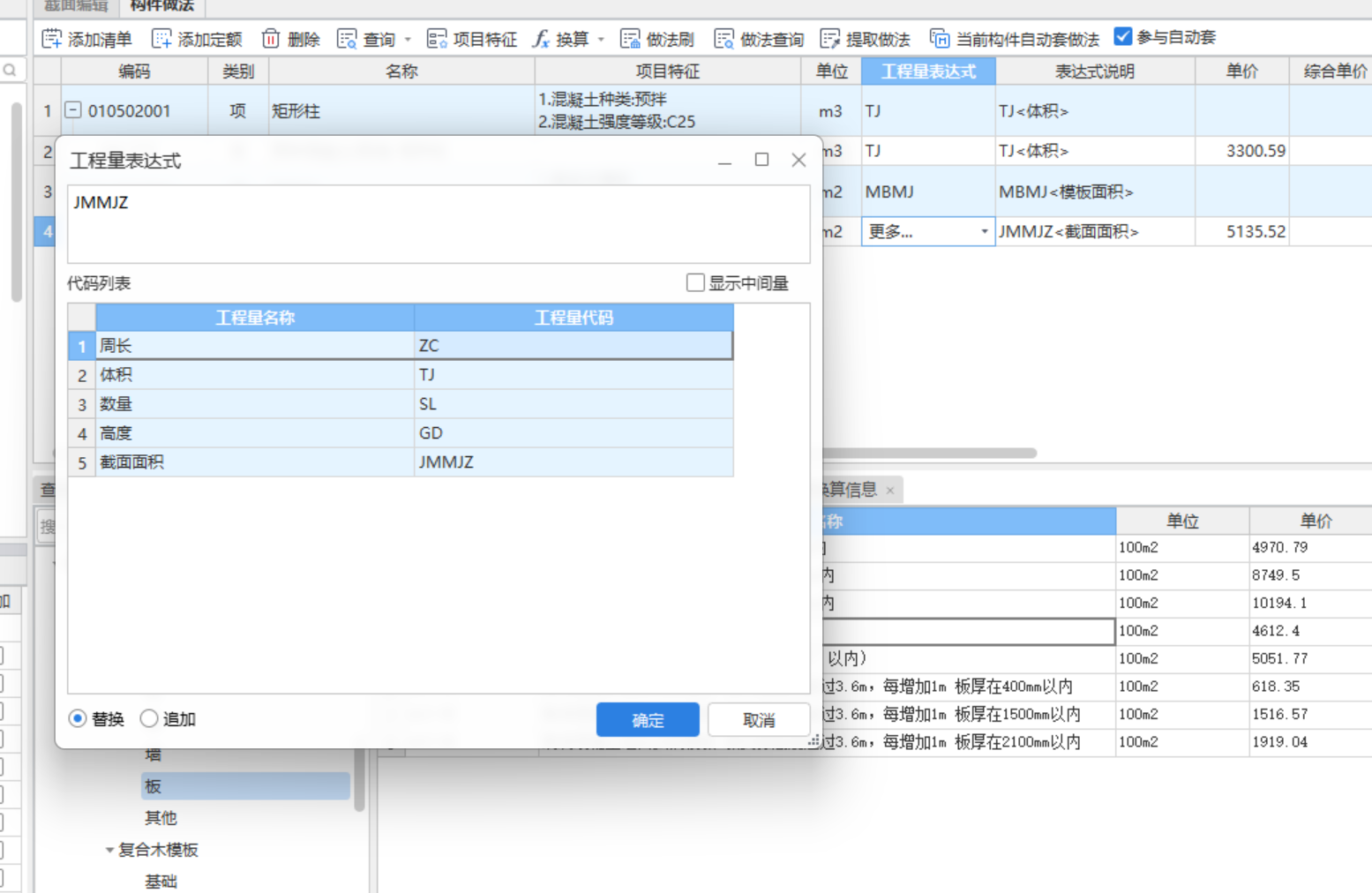The image size is (1372, 893).
Task: Click the JMMJZ expression input field
Action: coord(439,224)
